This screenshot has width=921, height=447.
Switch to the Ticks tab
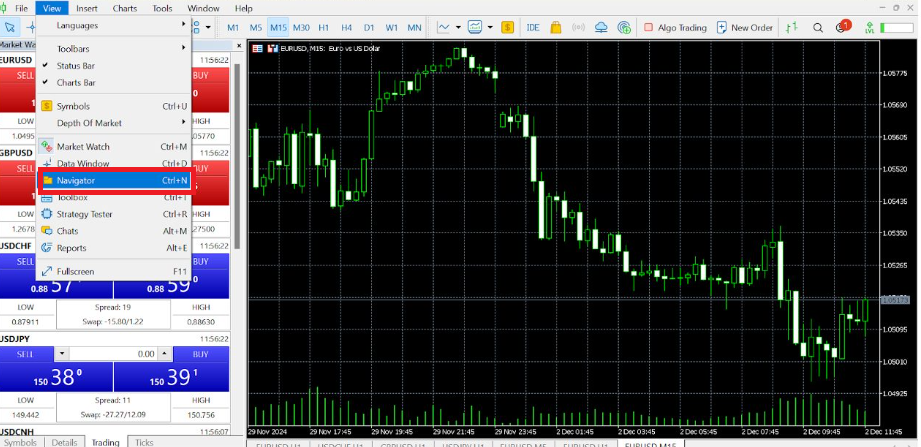[144, 442]
